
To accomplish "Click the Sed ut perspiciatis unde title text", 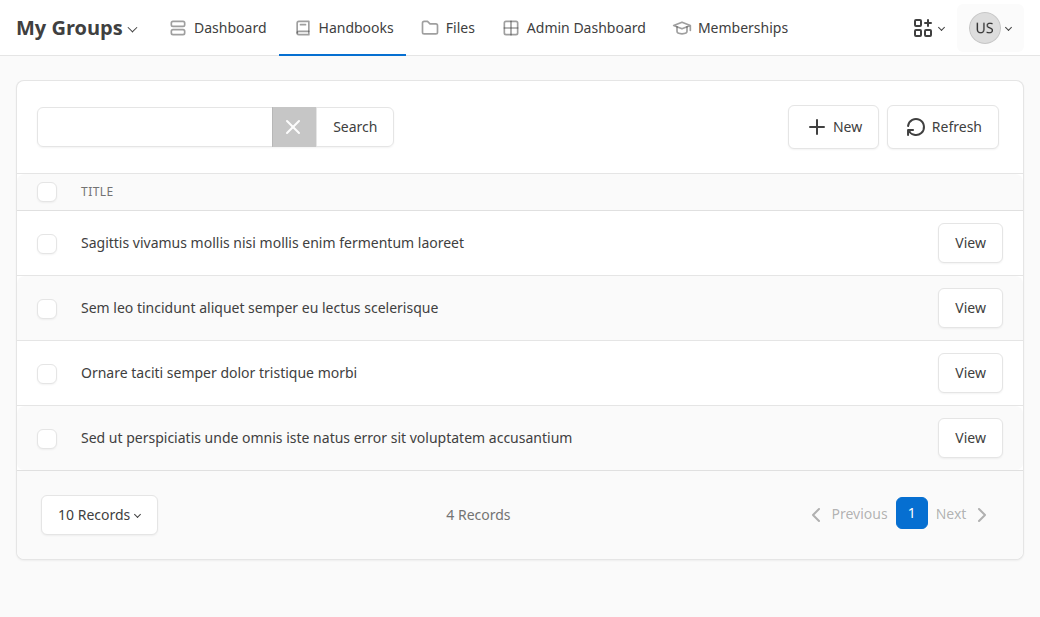I will pos(326,438).
